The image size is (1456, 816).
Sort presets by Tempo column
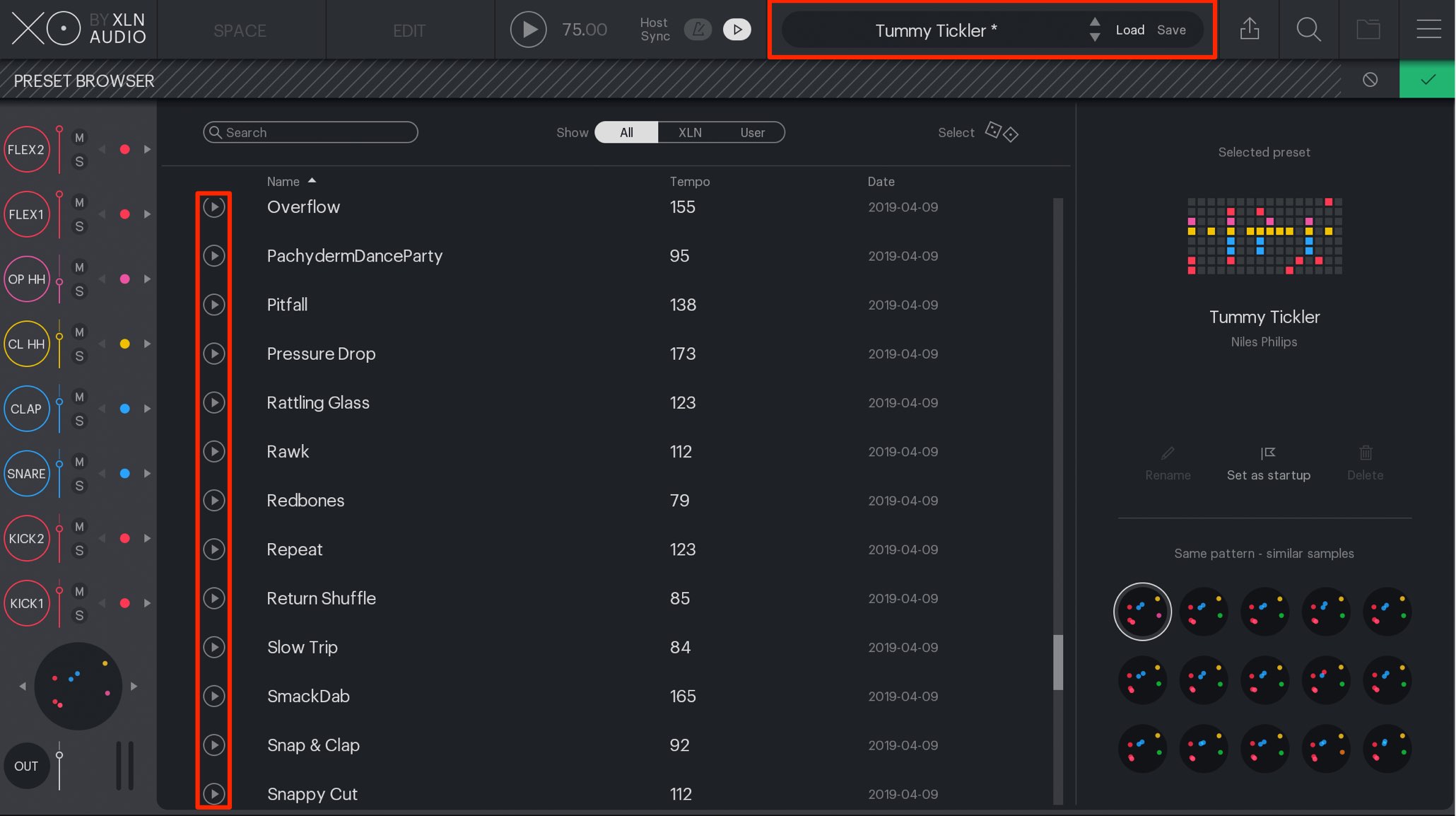689,182
